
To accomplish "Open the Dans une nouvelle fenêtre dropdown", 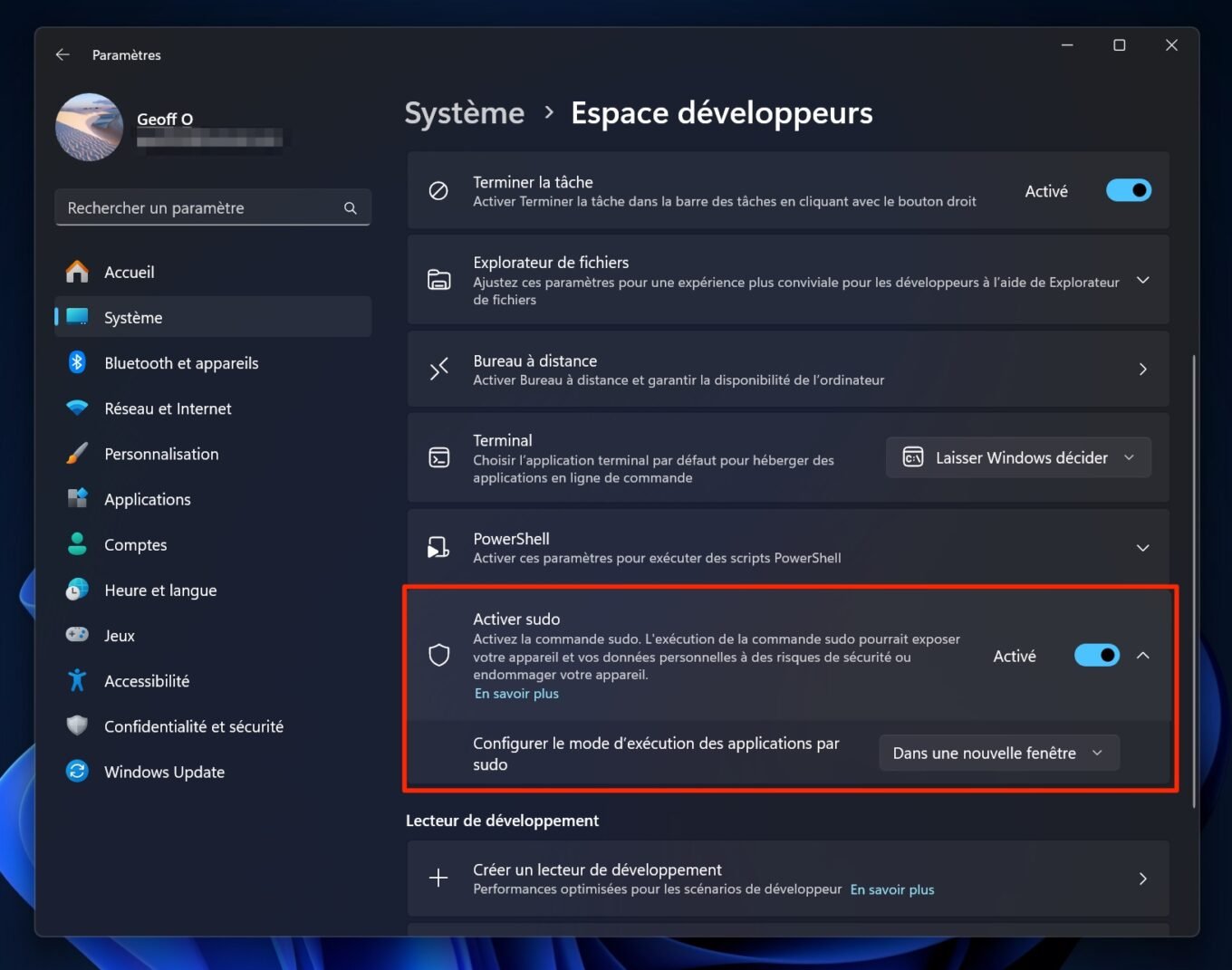I will click(999, 753).
